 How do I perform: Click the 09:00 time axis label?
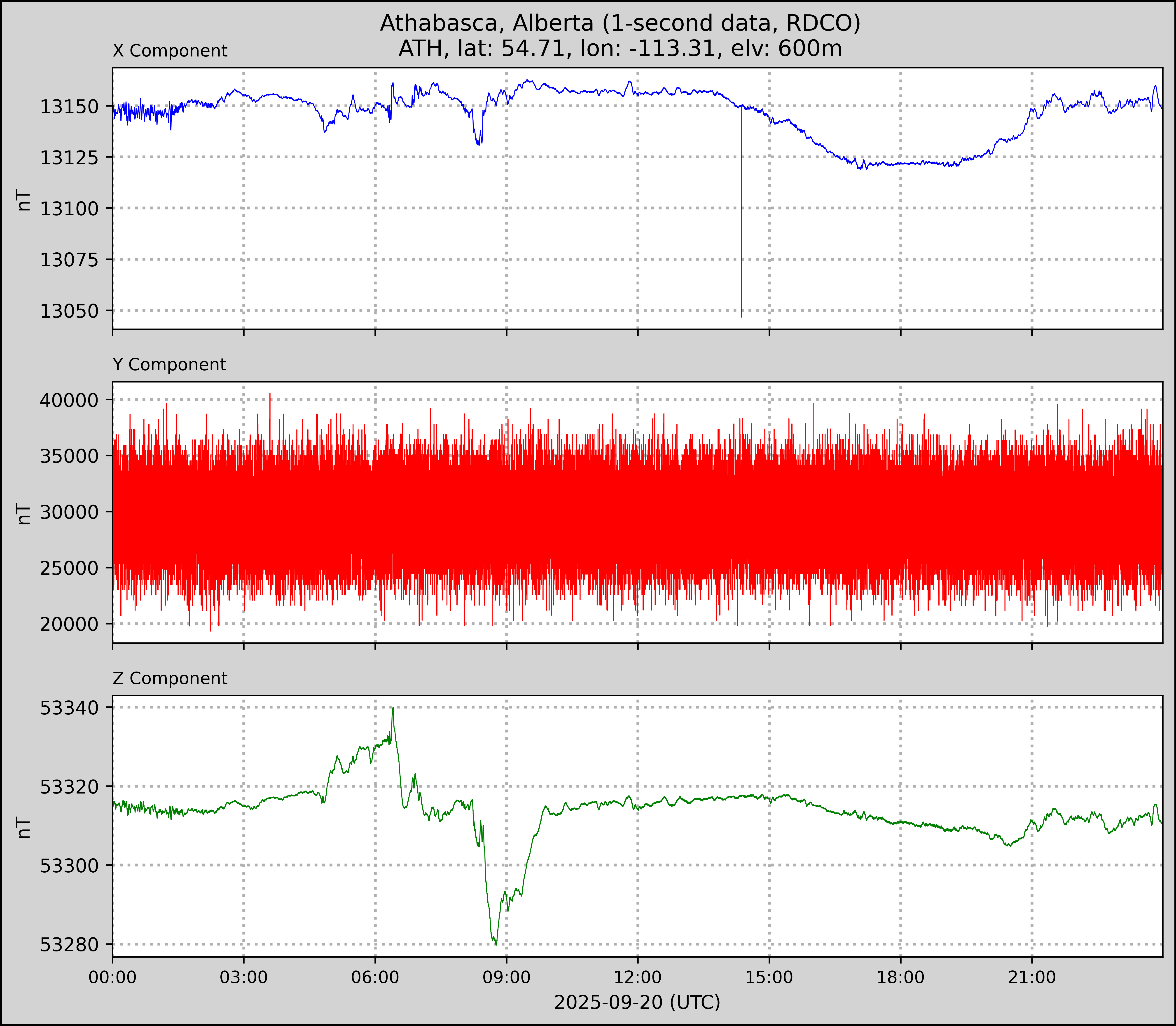(x=506, y=977)
